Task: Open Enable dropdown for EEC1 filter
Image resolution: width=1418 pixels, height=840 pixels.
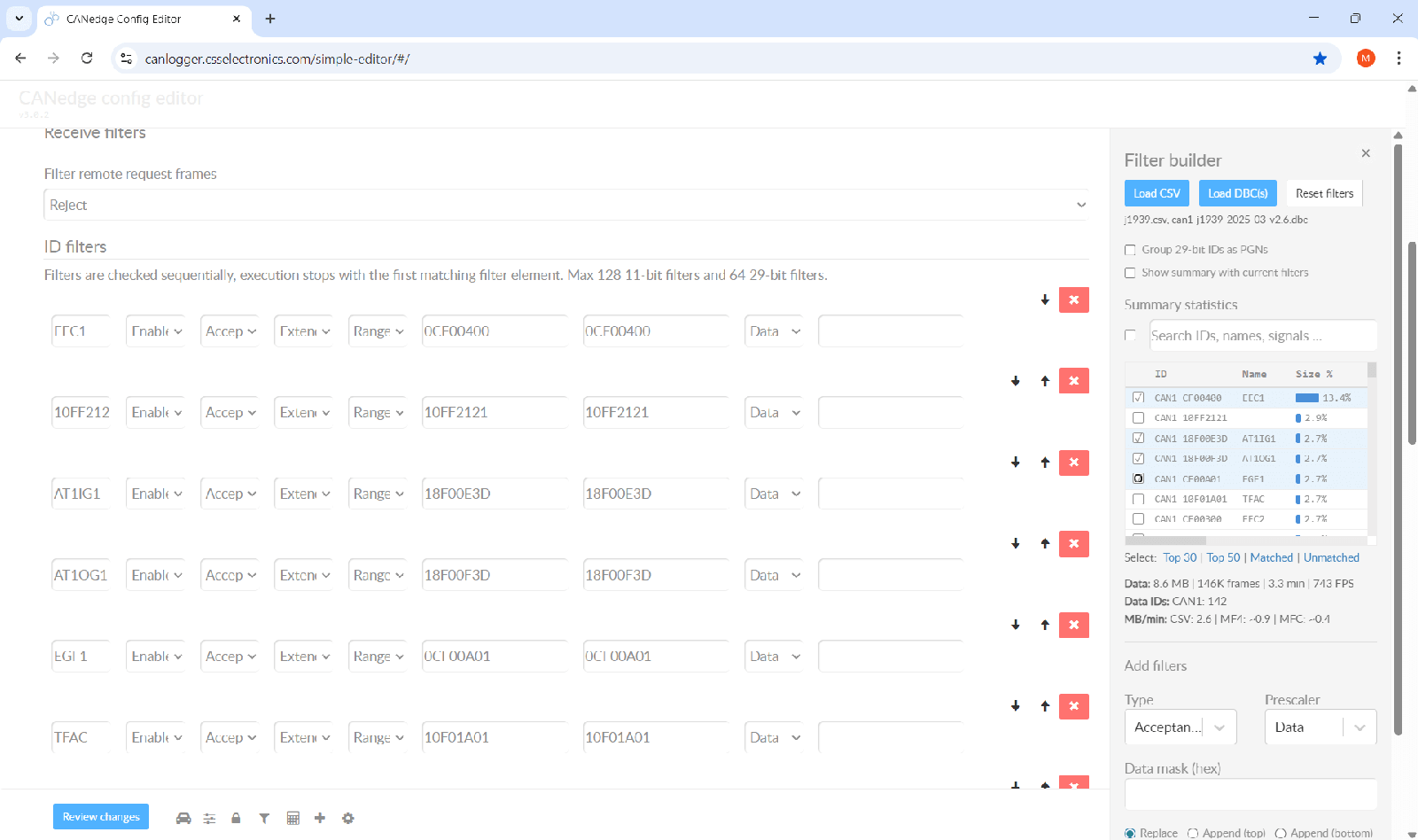Action: pos(156,331)
